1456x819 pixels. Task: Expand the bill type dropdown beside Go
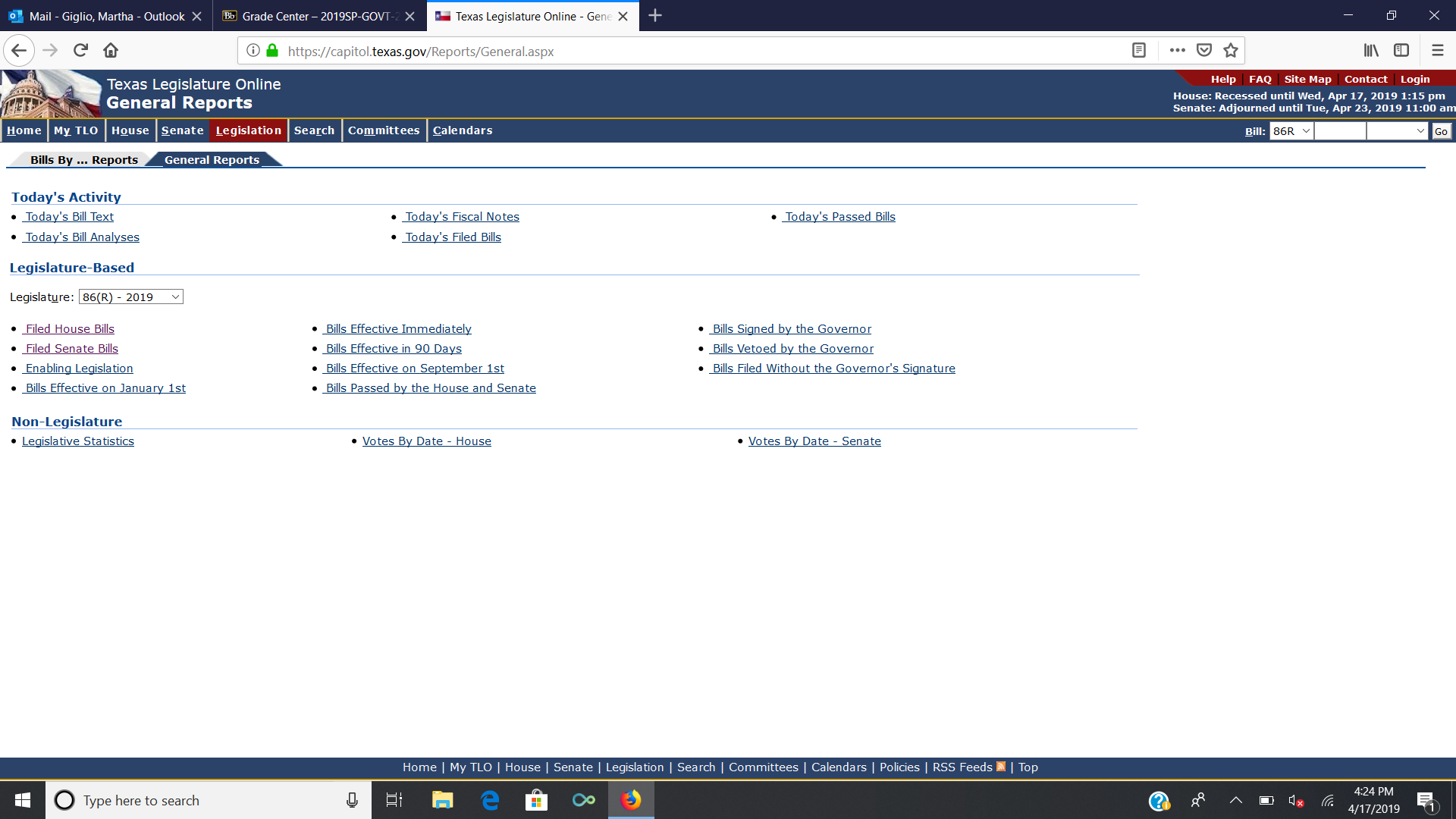[x=1397, y=131]
